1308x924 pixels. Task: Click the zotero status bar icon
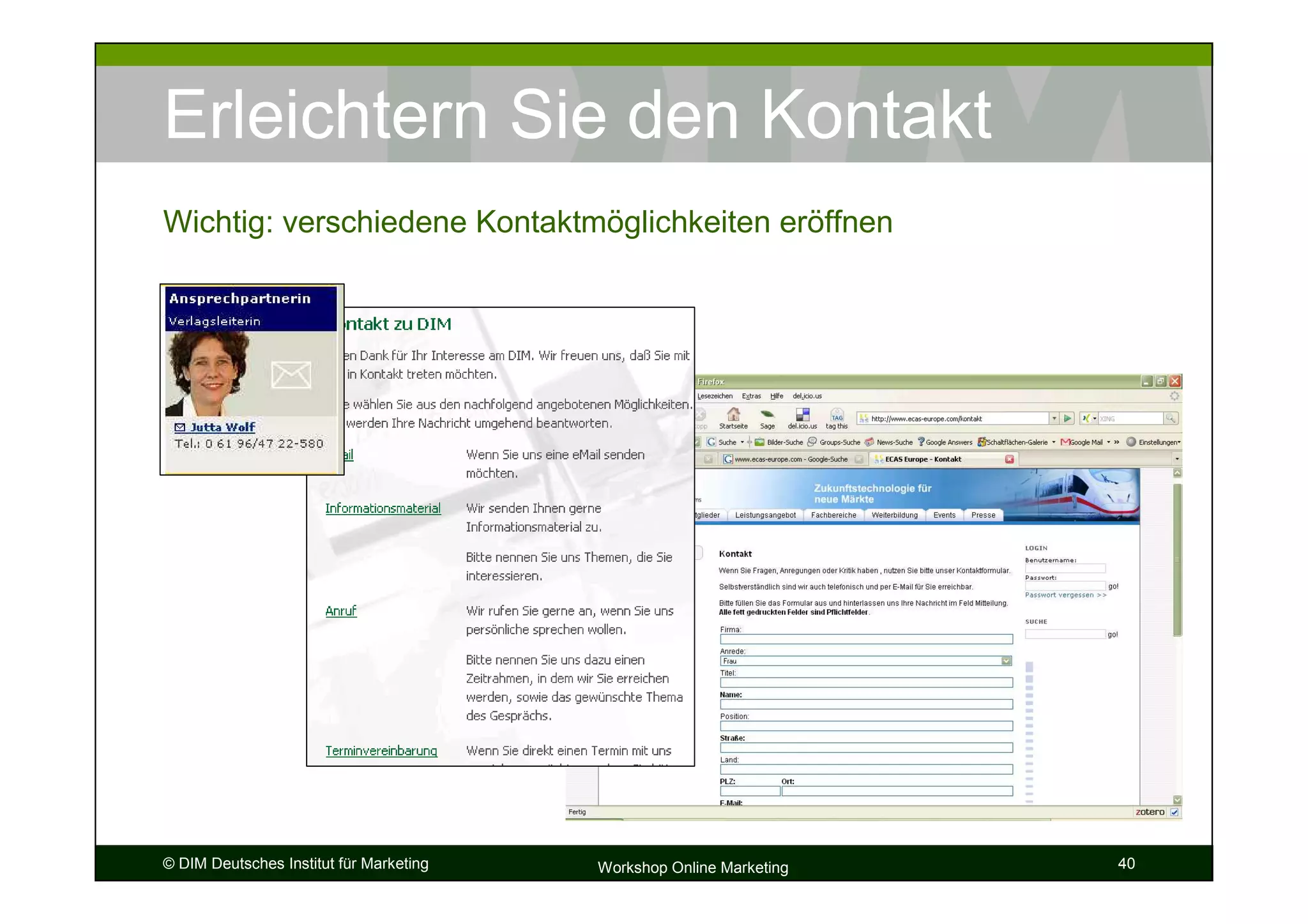1150,812
